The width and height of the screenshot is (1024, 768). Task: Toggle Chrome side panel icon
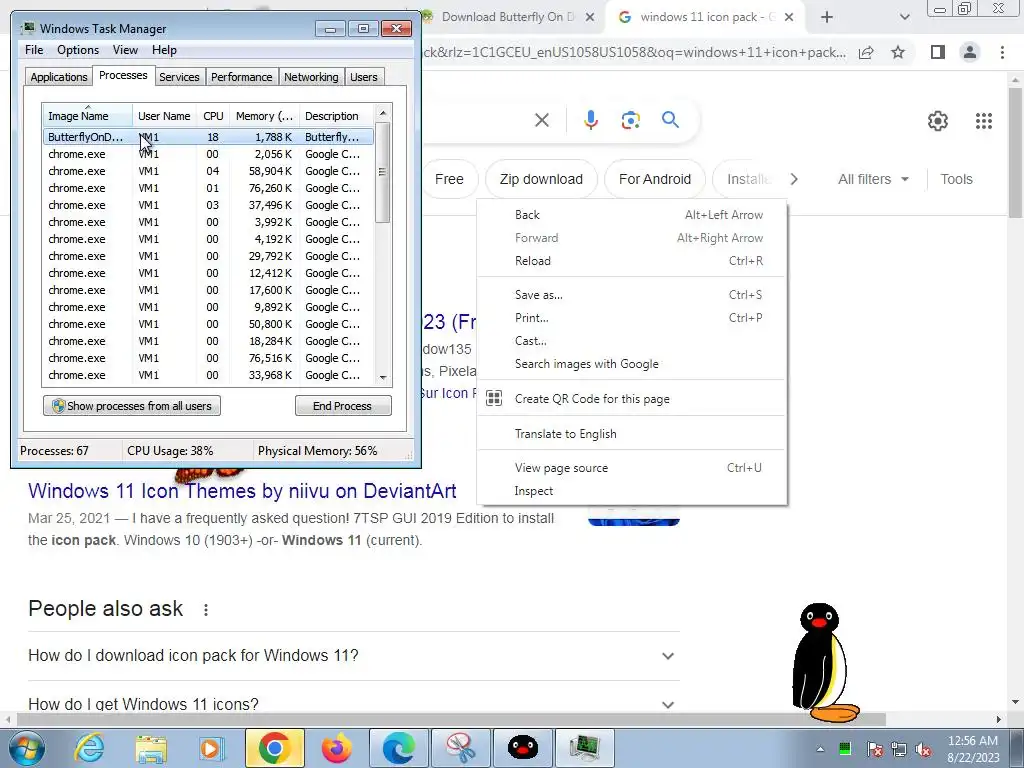tap(938, 52)
